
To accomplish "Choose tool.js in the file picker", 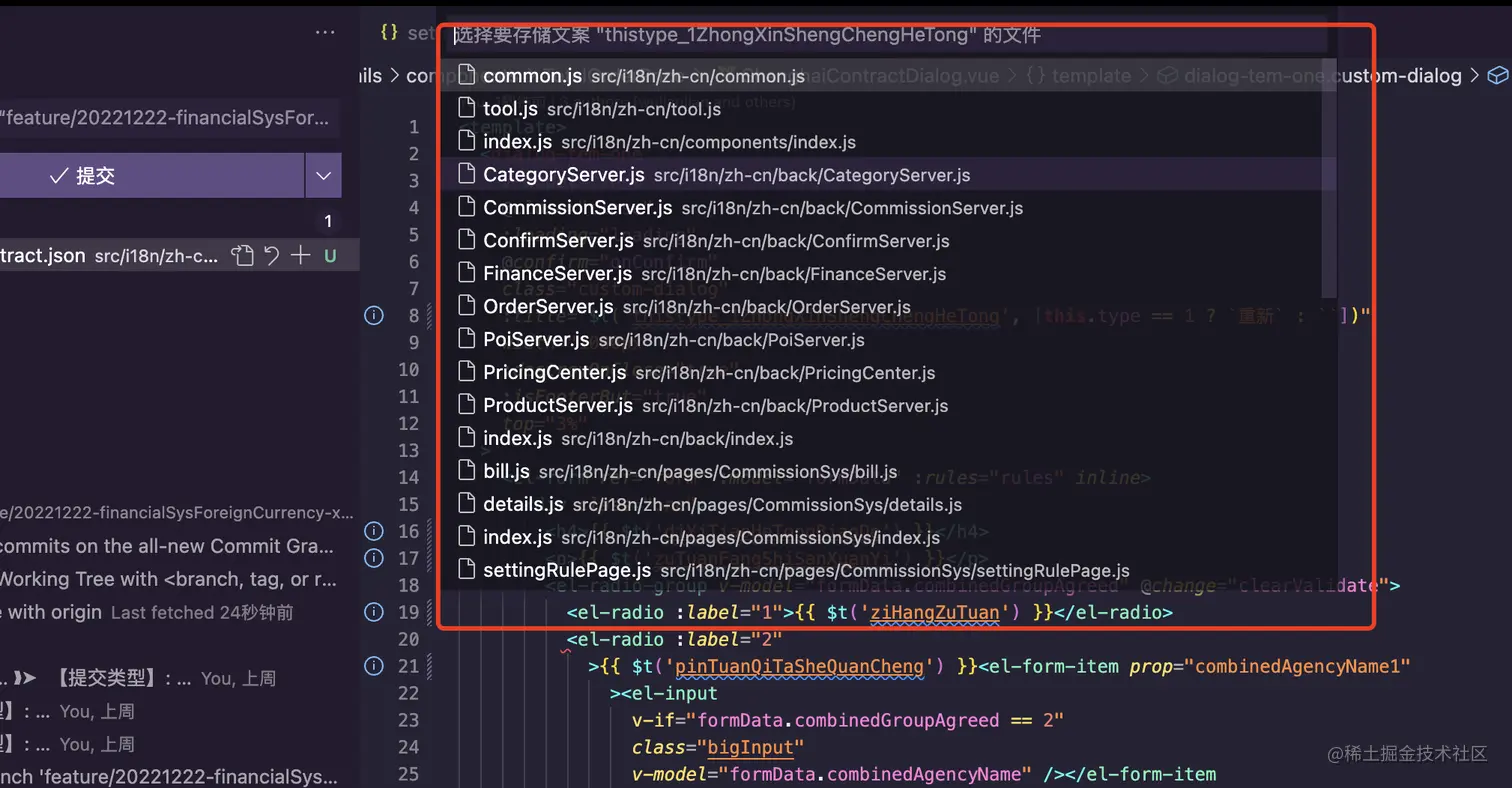I will click(x=888, y=109).
